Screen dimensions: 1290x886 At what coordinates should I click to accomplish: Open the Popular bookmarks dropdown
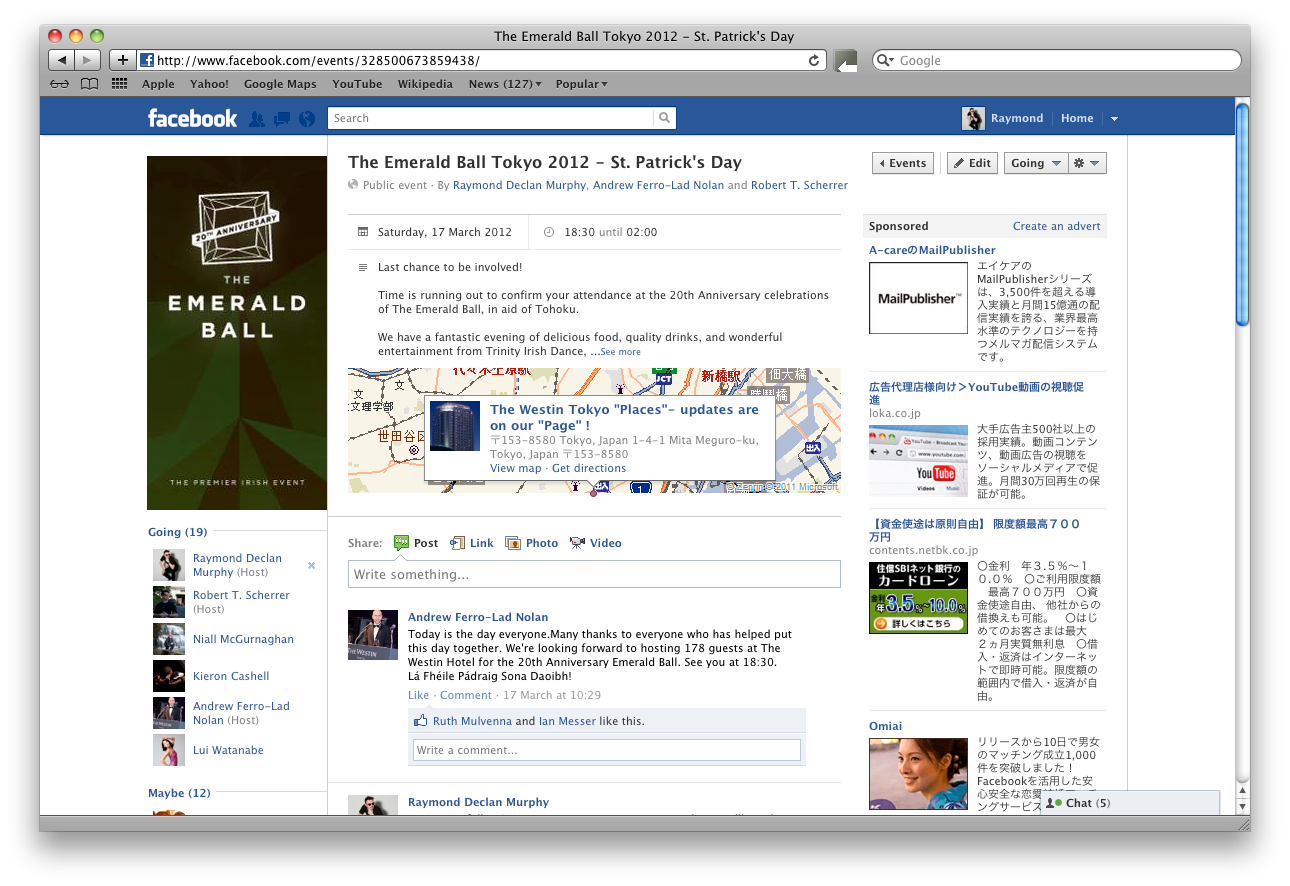click(581, 84)
